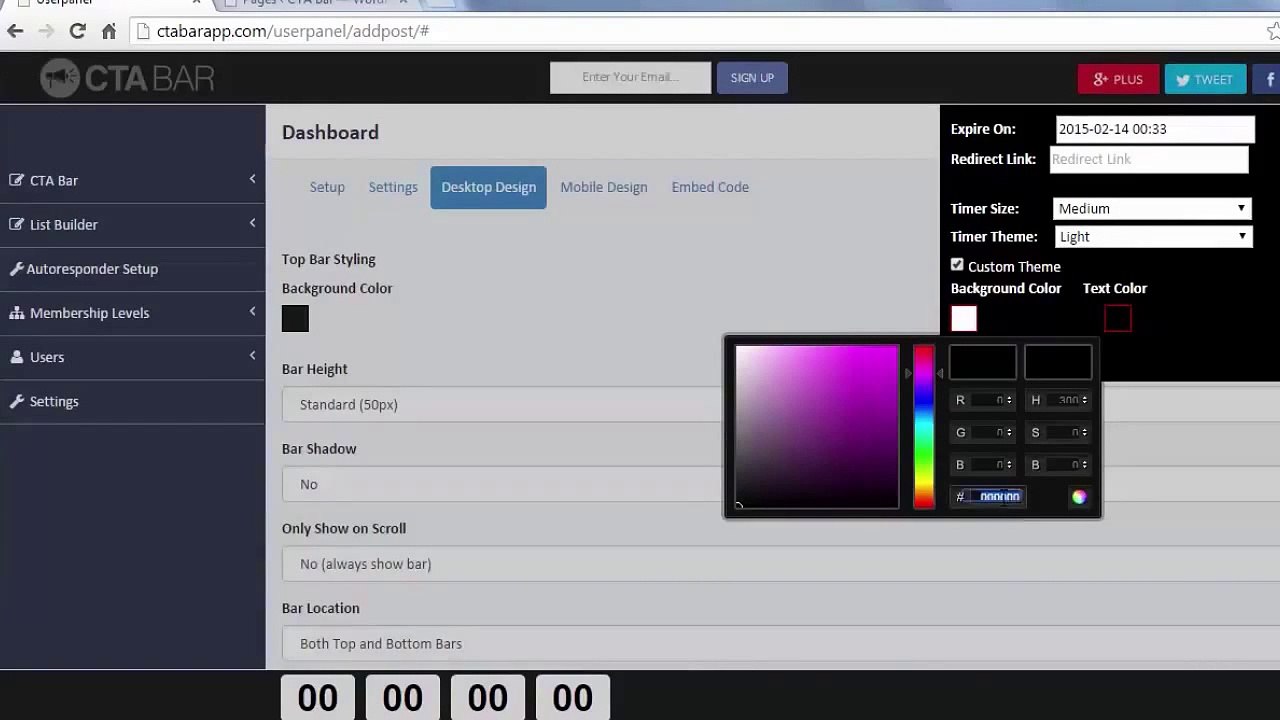Click the Enter Your Email field

[630, 78]
